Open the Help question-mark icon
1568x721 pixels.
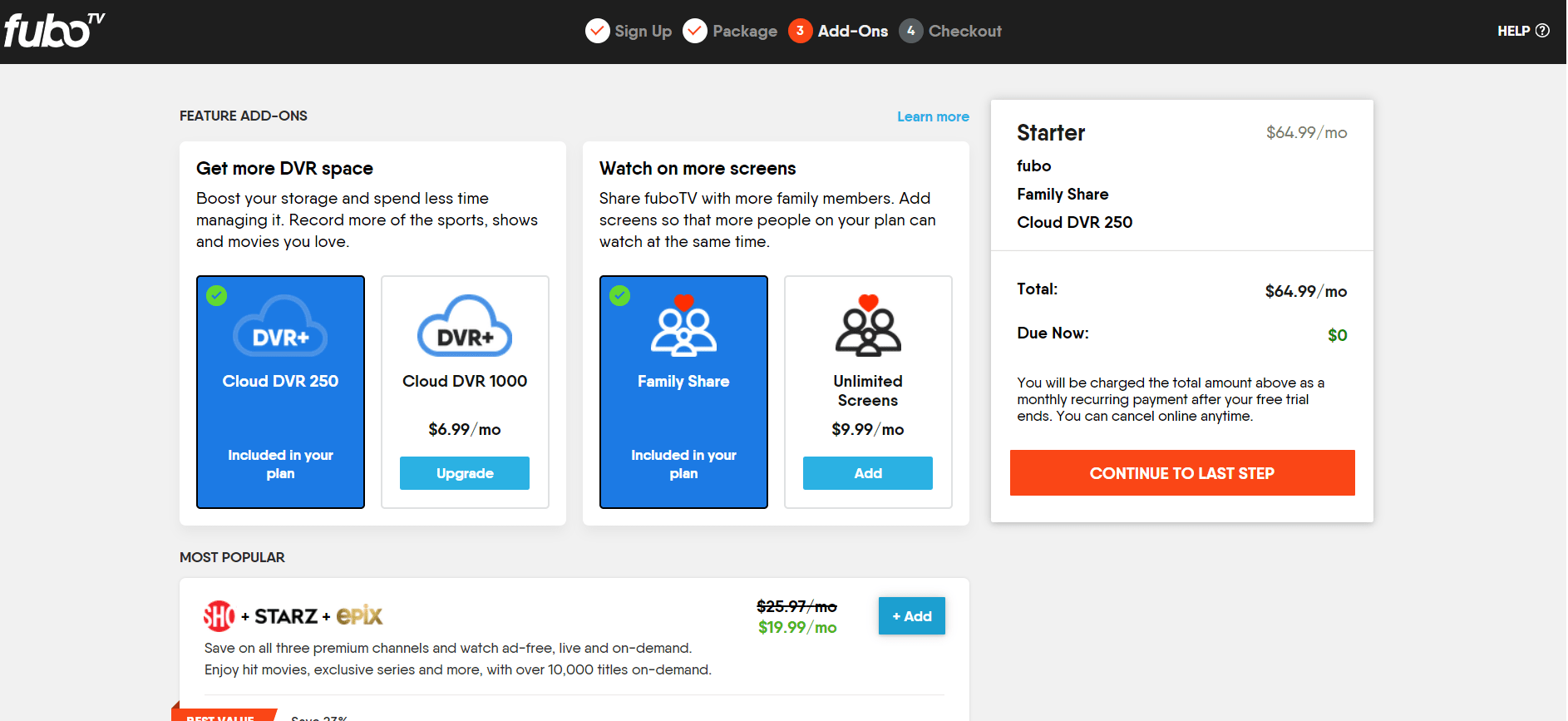pos(1542,31)
